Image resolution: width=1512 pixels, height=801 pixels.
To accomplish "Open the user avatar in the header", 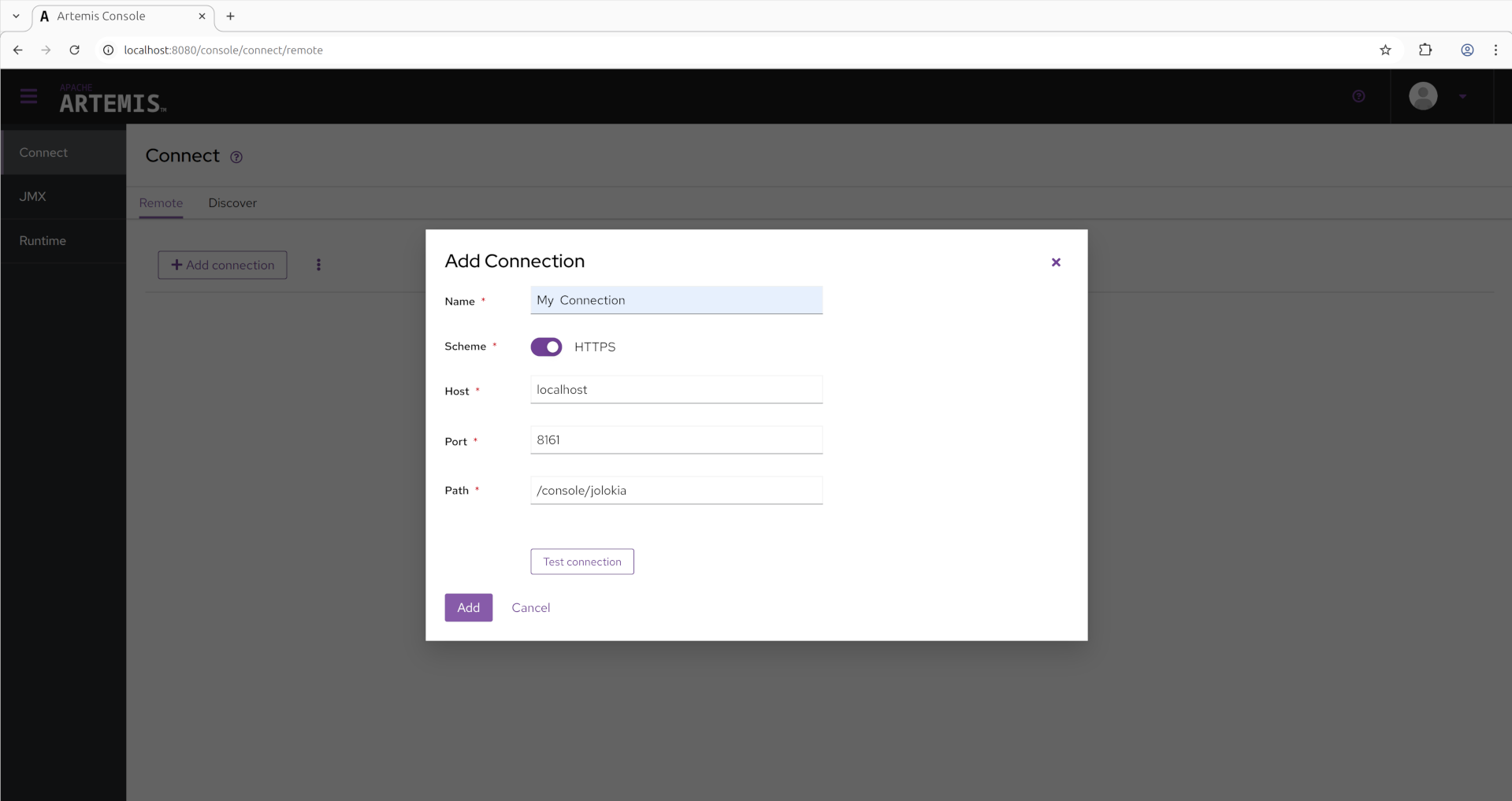I will pos(1423,96).
